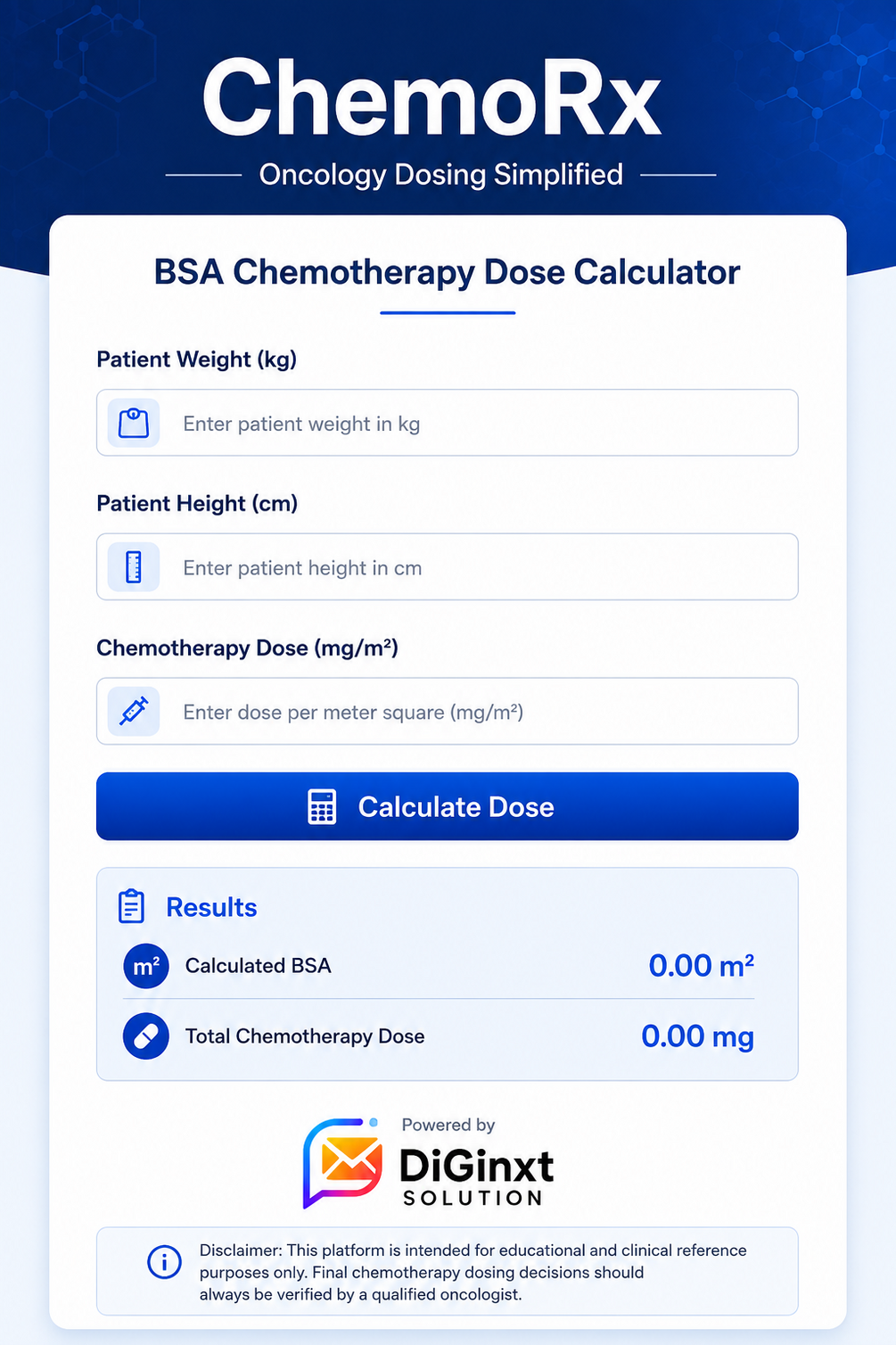Click the calculator icon on Calculate button

click(x=322, y=806)
